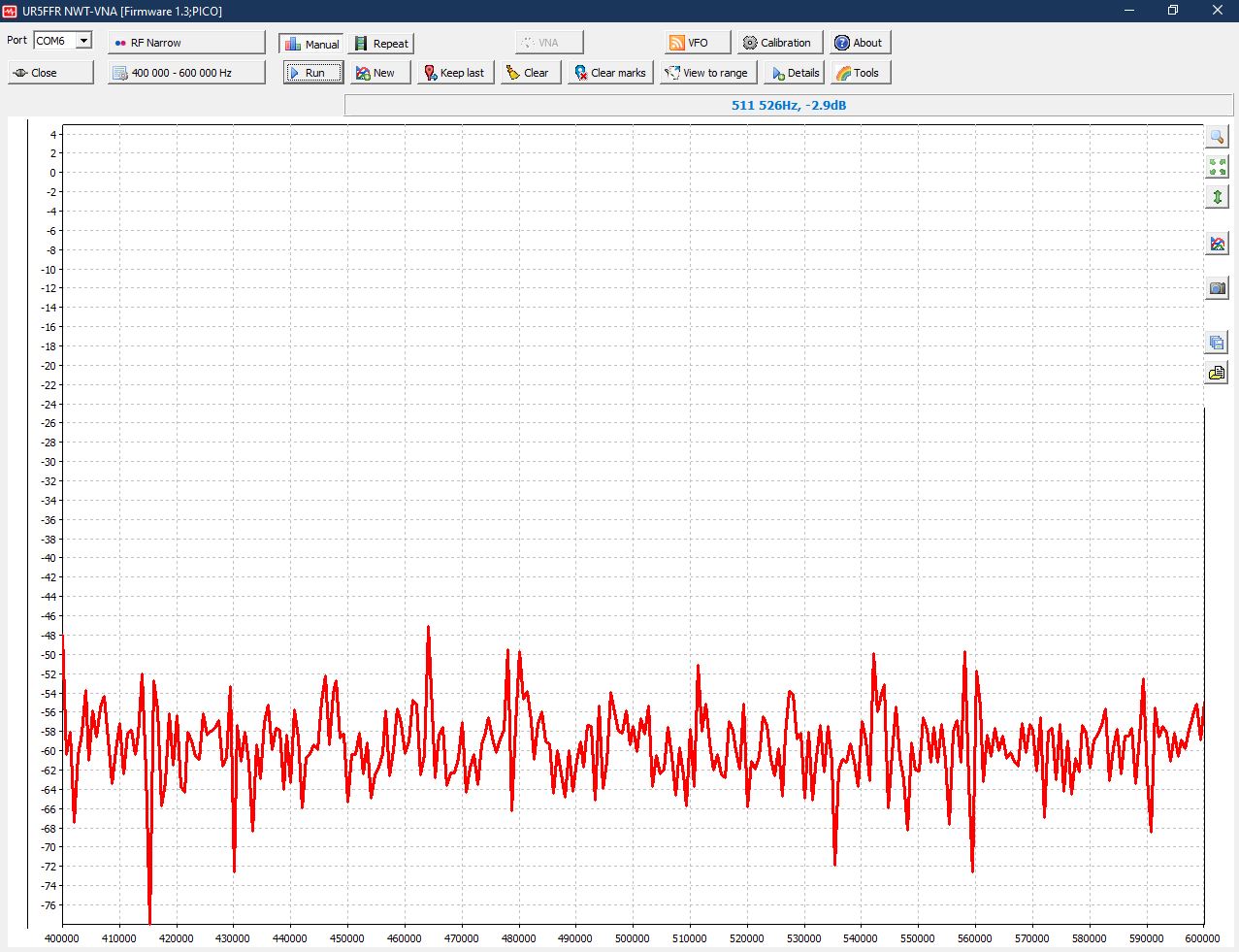The image size is (1239, 952).
Task: Enable Repeat sweep mode
Action: [x=381, y=44]
